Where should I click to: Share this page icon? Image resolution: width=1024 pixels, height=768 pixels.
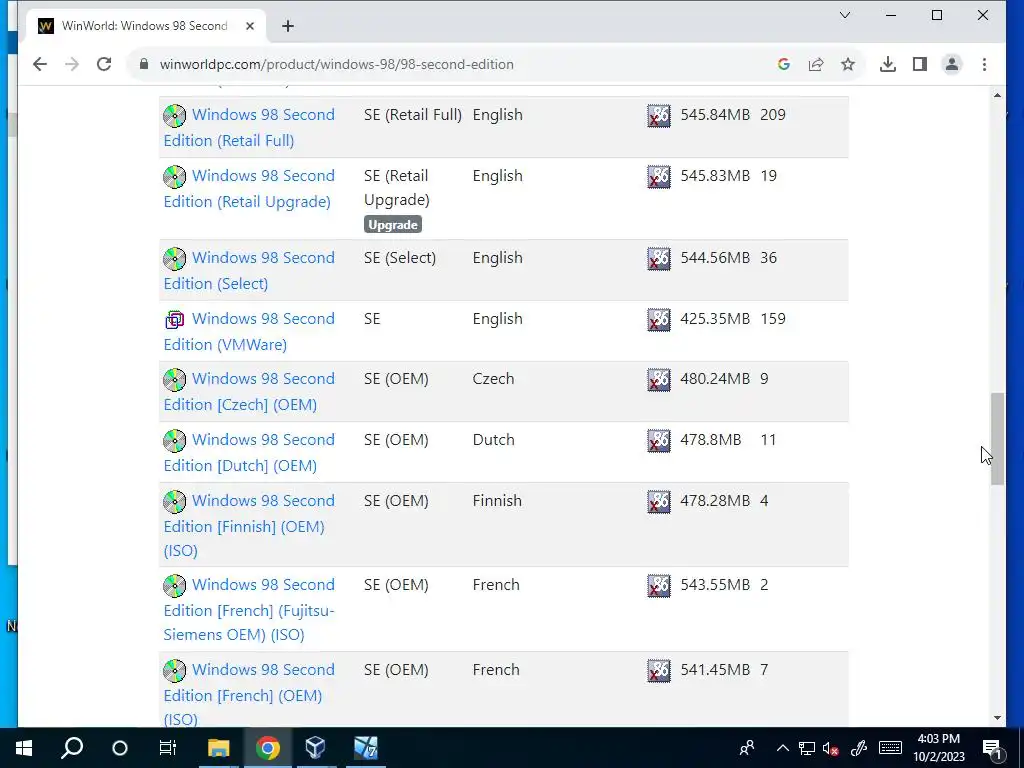(x=816, y=64)
